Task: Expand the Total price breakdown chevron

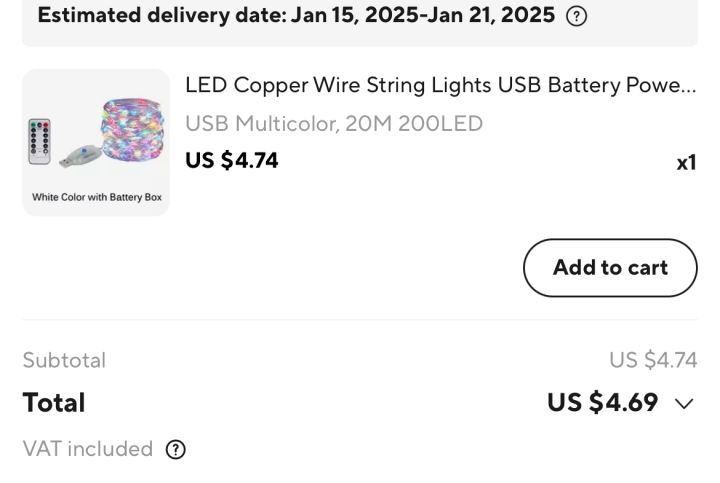Action: [x=684, y=404]
